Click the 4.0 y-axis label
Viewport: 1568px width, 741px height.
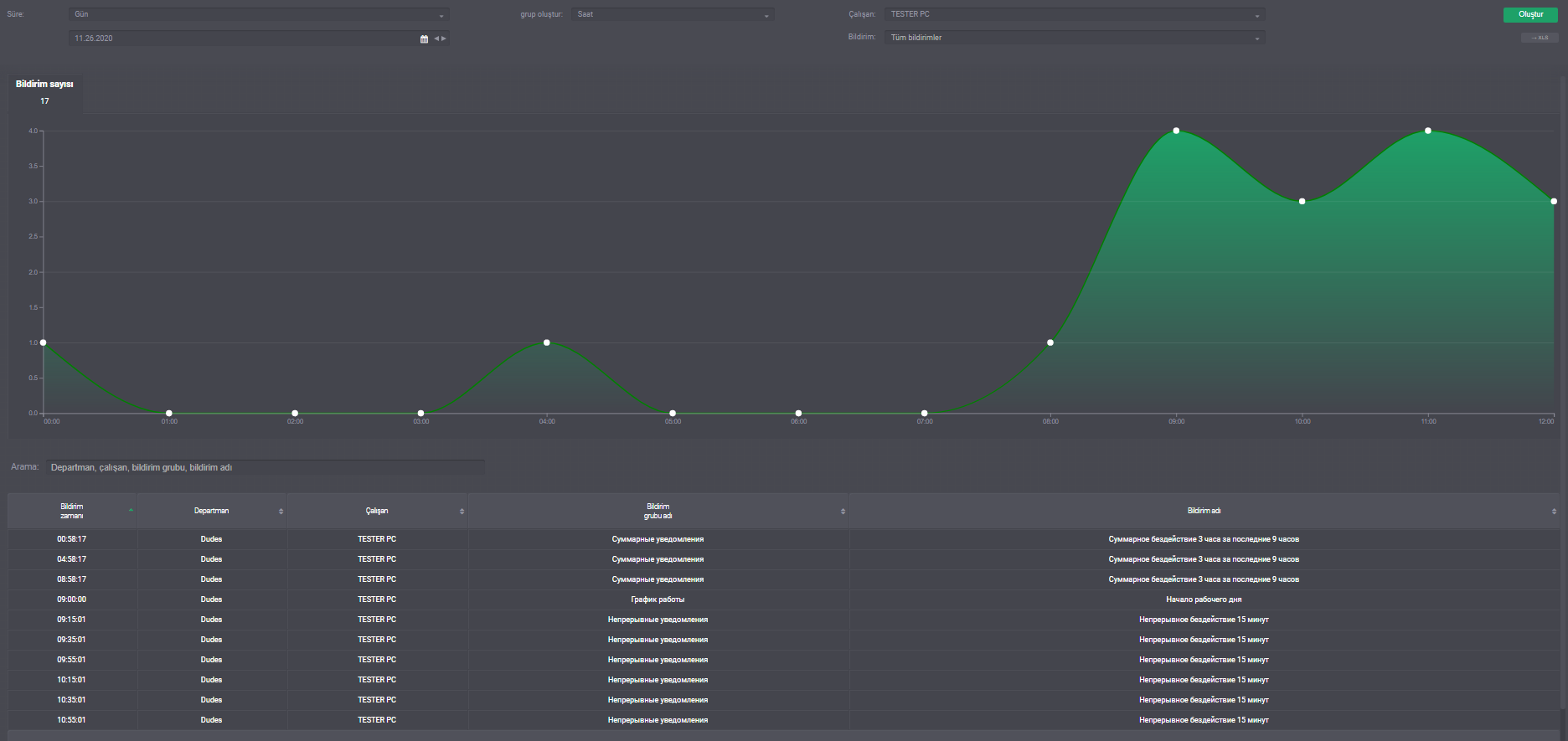[x=33, y=131]
